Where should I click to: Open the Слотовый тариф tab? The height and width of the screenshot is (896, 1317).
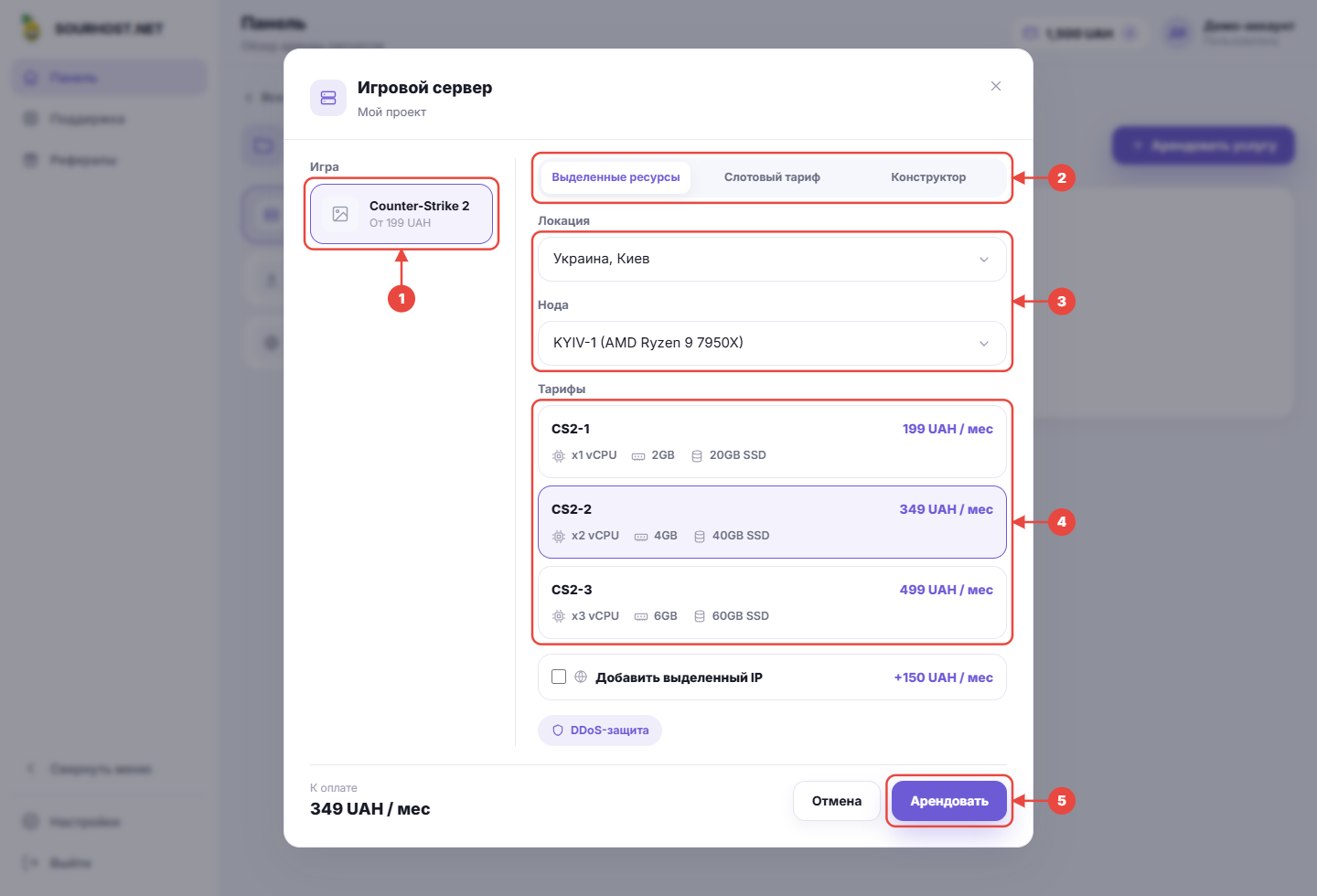click(x=772, y=177)
